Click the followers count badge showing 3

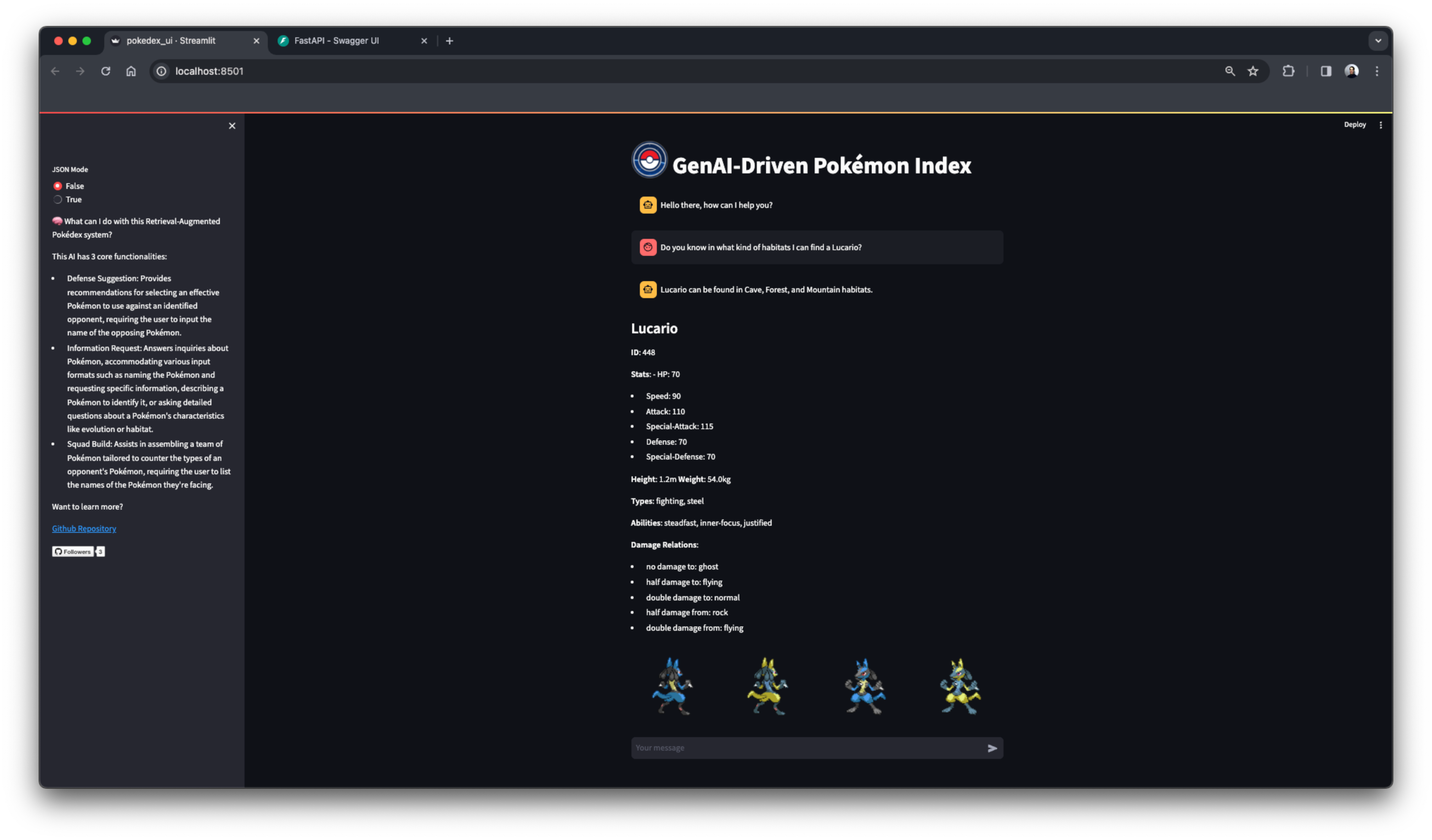(x=100, y=552)
